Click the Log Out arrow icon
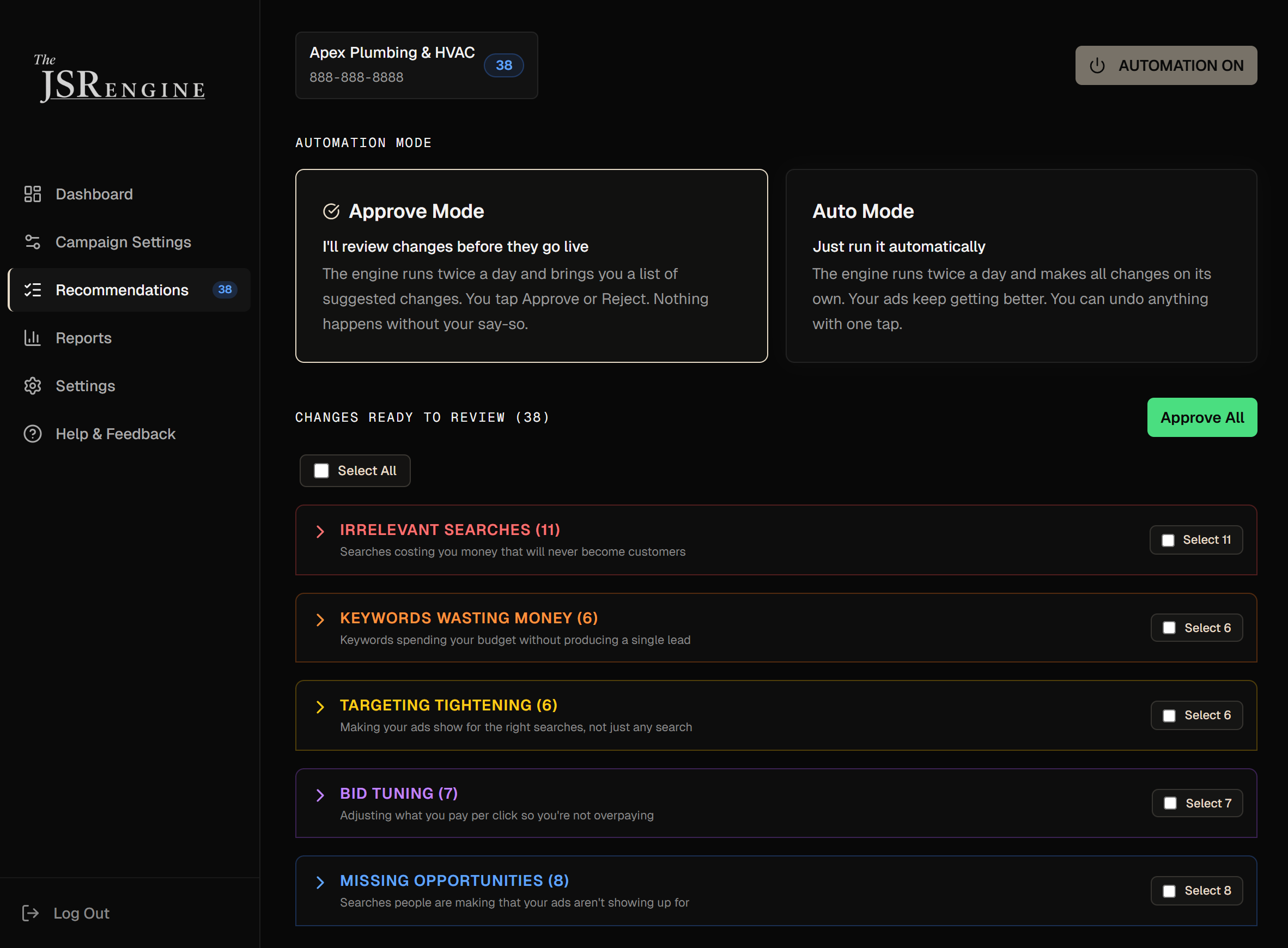1288x948 pixels. coord(32,913)
